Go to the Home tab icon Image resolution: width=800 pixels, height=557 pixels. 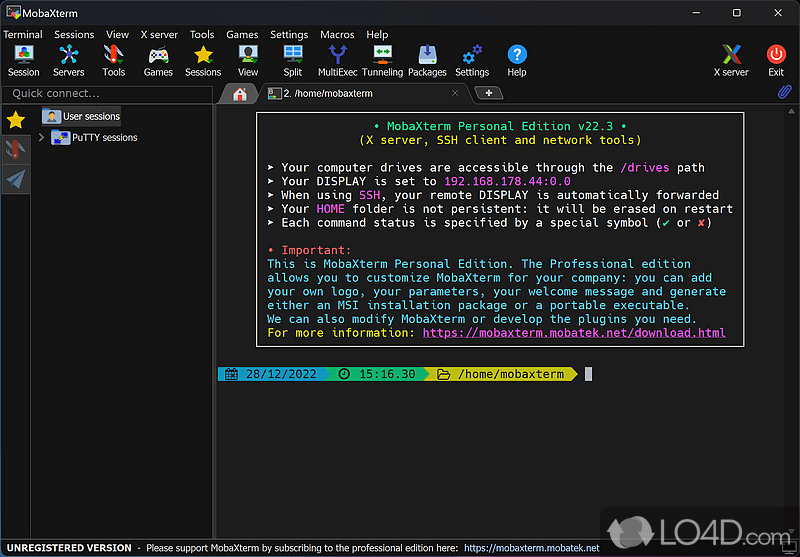(x=239, y=94)
